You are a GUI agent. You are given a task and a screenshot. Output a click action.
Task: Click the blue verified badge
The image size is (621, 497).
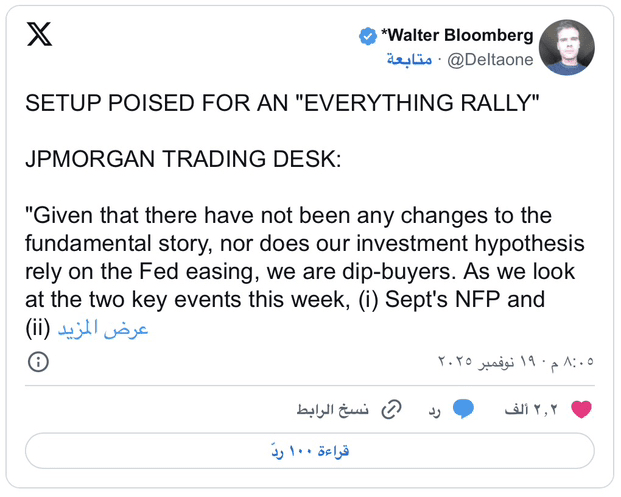click(368, 36)
